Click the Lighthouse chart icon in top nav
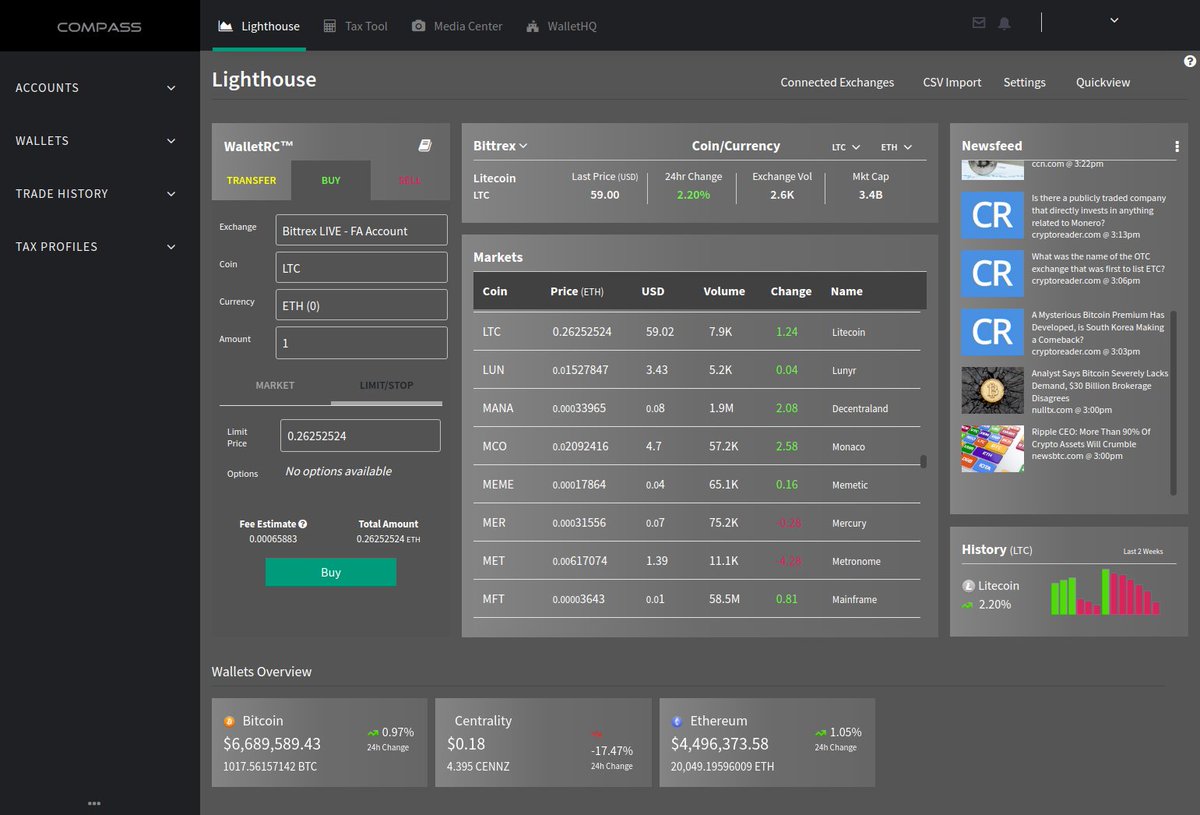The height and width of the screenshot is (815, 1200). [225, 26]
